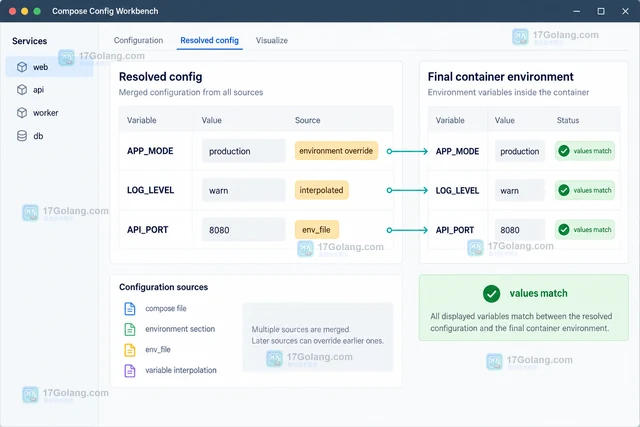Image resolution: width=640 pixels, height=427 pixels.
Task: Click the Variable header in Resolved config table
Action: pos(142,120)
